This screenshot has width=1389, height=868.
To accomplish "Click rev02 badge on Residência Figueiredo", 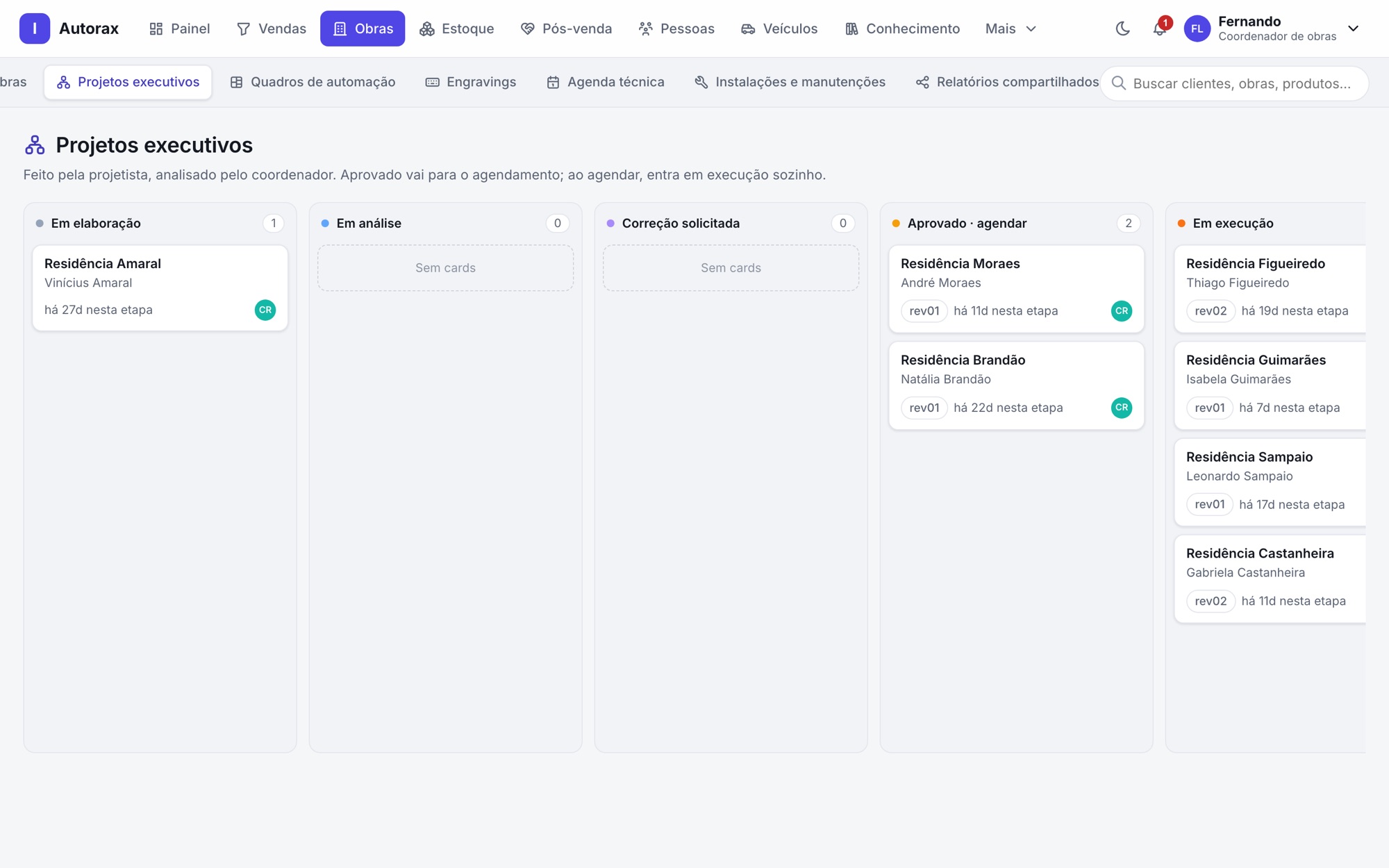I will [x=1211, y=310].
